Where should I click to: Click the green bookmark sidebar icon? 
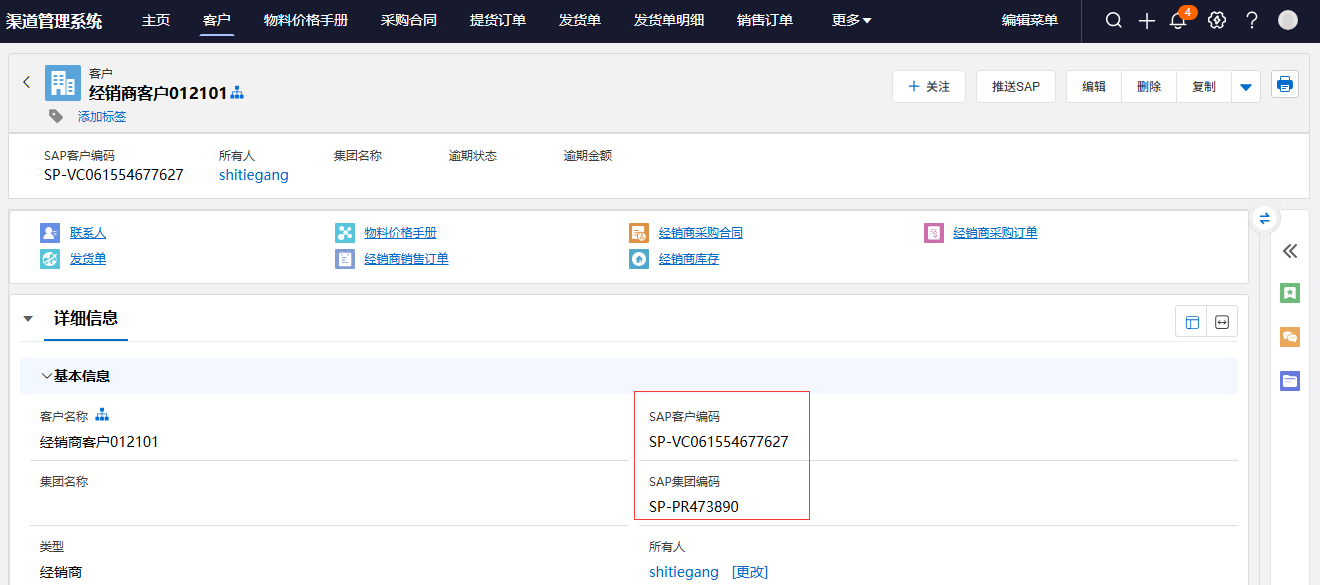(1290, 293)
